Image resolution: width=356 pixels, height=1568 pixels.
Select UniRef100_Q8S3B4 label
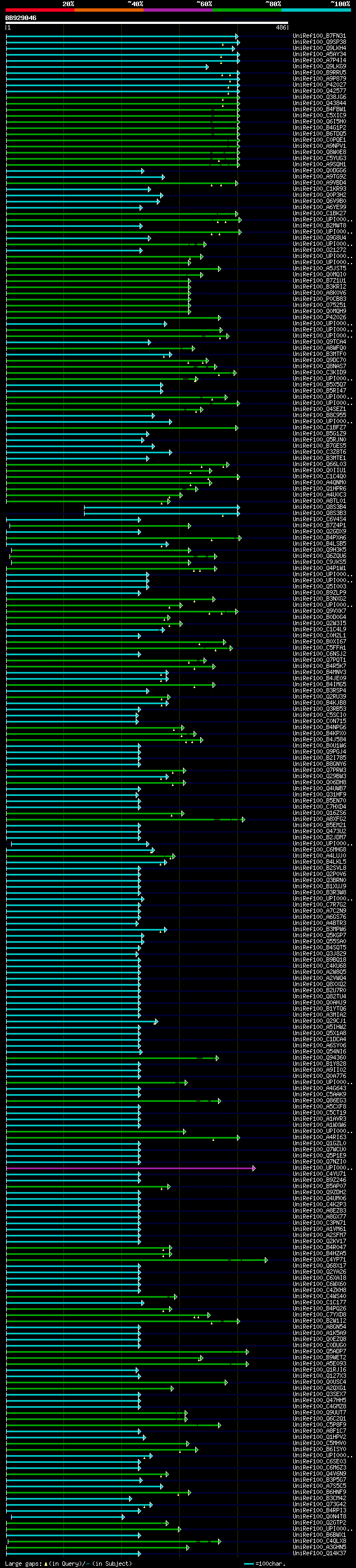(x=319, y=507)
